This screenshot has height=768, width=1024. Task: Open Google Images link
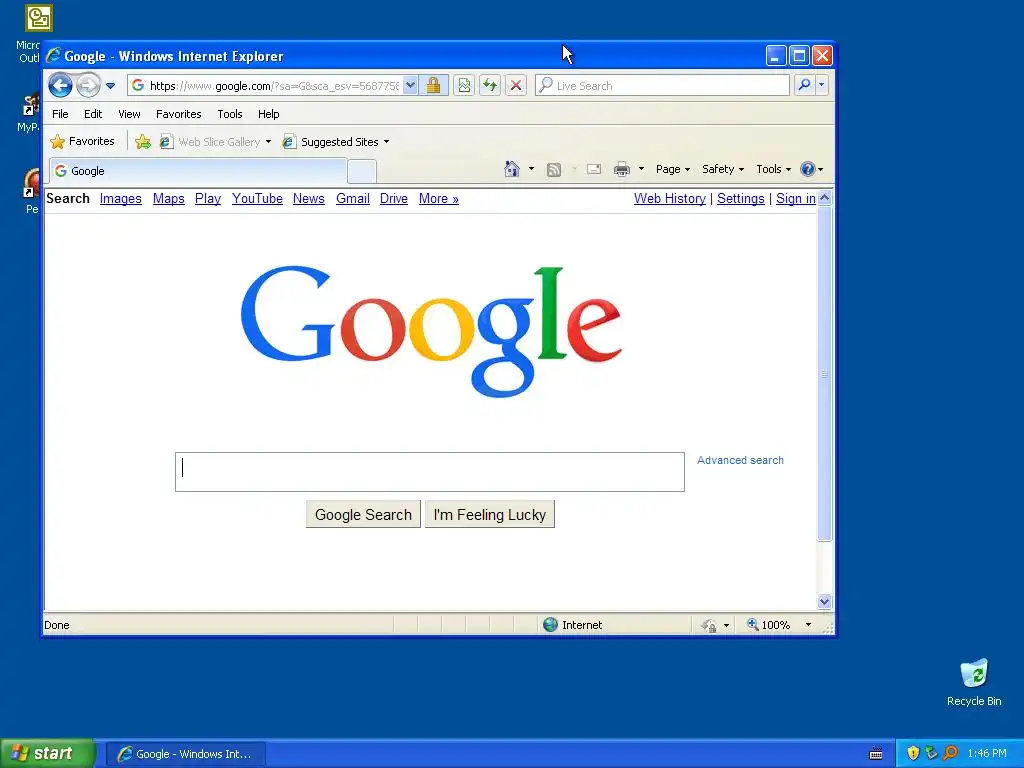tap(121, 199)
